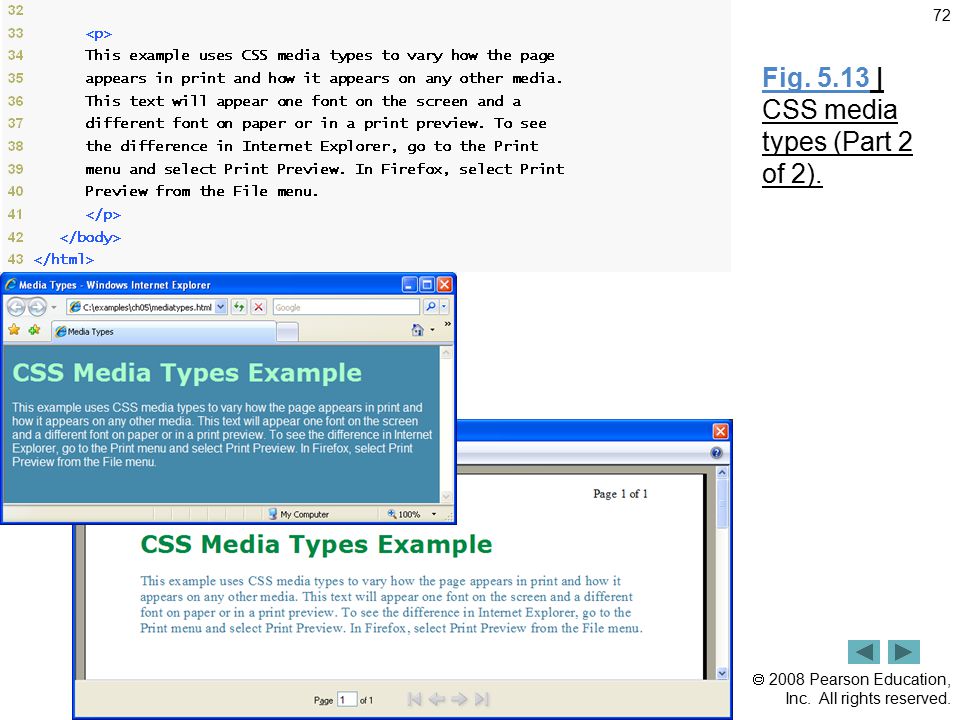Image resolution: width=960 pixels, height=720 pixels.
Task: Open the recent pages dropdown beside Forward
Action: pyautogui.click(x=54, y=307)
